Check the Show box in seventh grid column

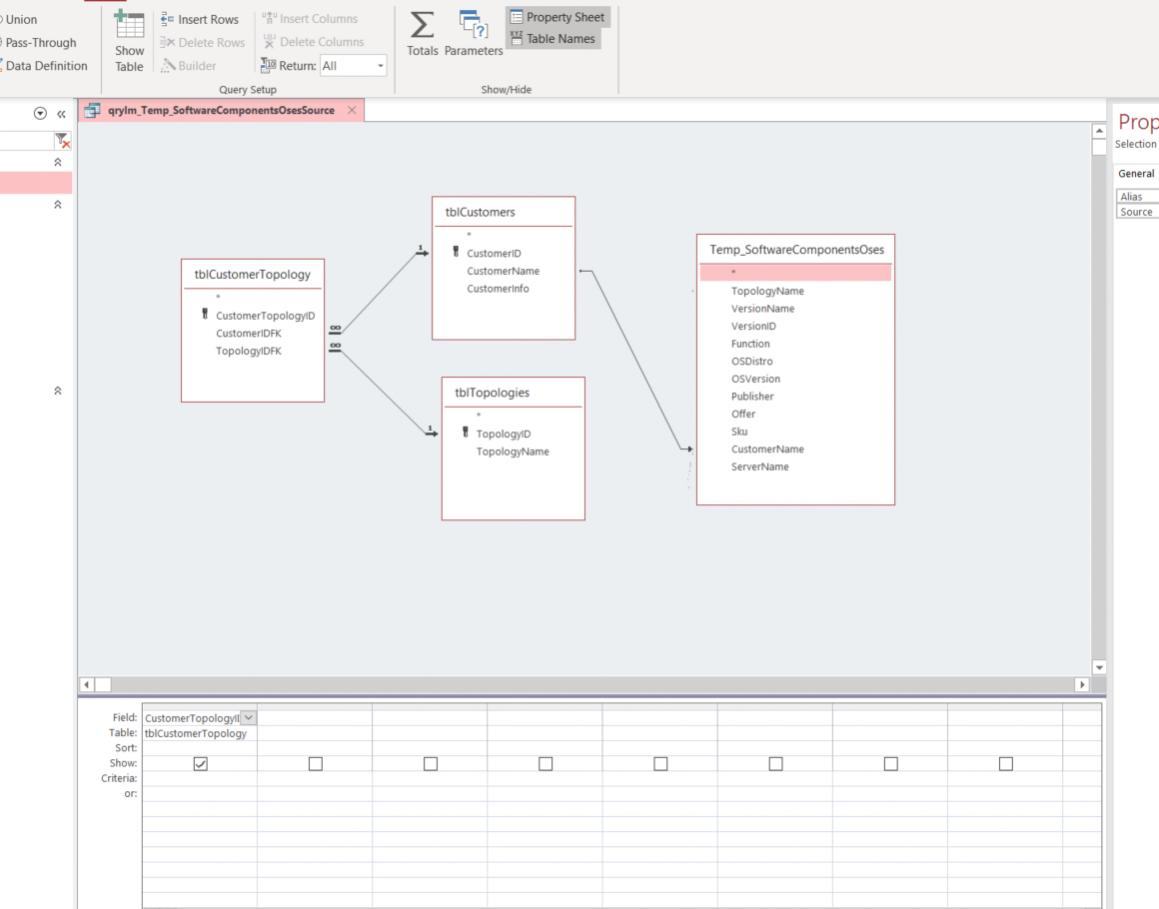pos(891,763)
